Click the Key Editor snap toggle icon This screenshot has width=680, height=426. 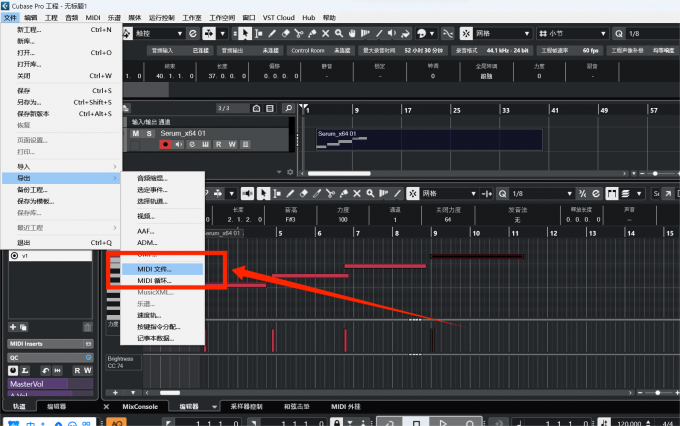click(412, 193)
